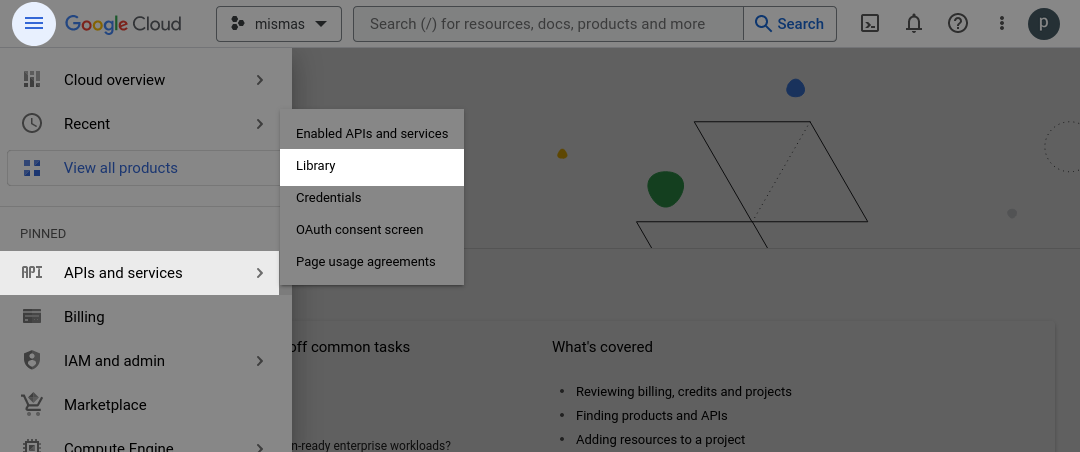Screen dimensions: 1080x452
Task: Choose Enabled APIs and services in submenu
Action: [372, 134]
